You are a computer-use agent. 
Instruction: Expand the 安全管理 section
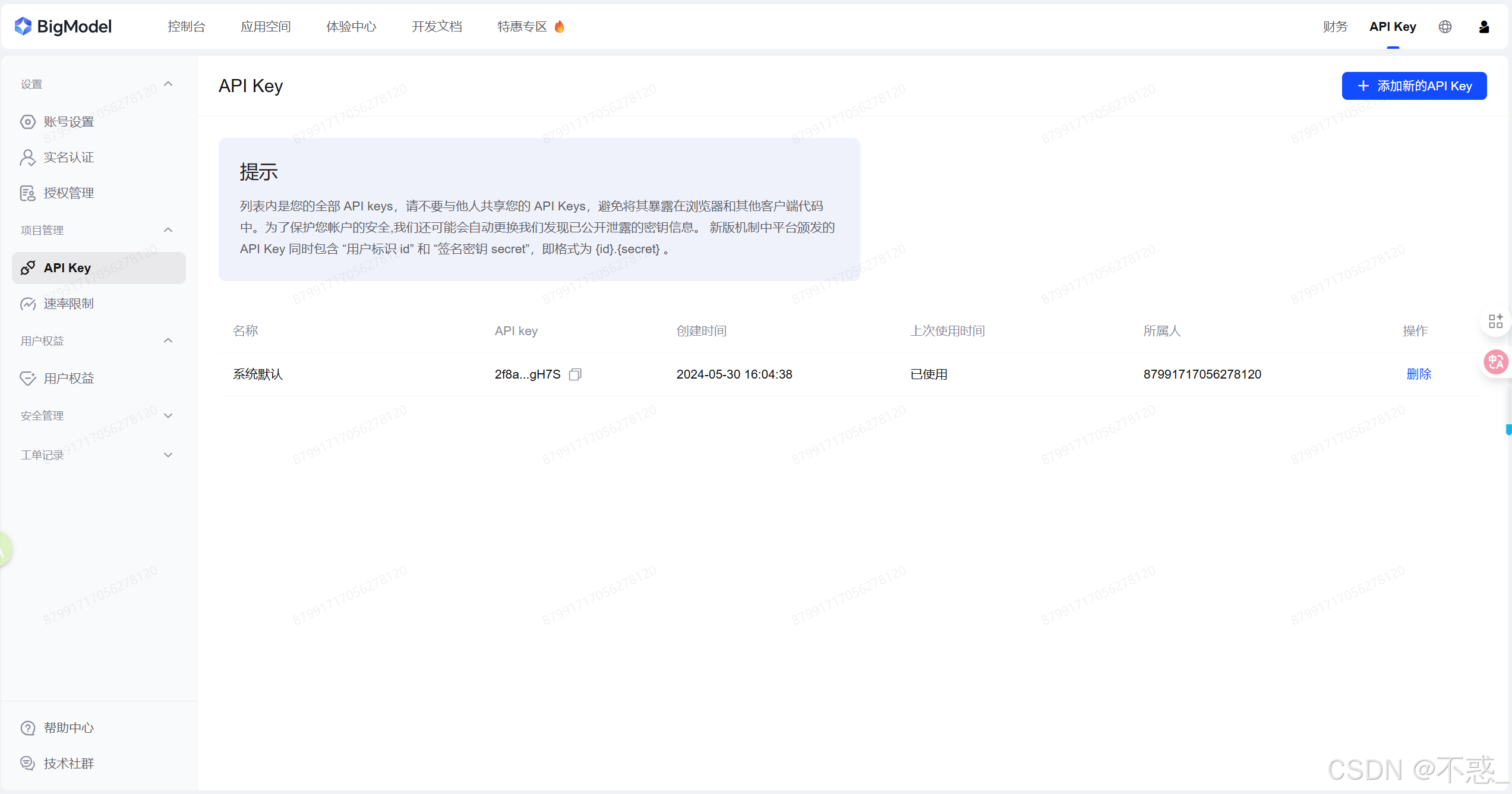(168, 415)
